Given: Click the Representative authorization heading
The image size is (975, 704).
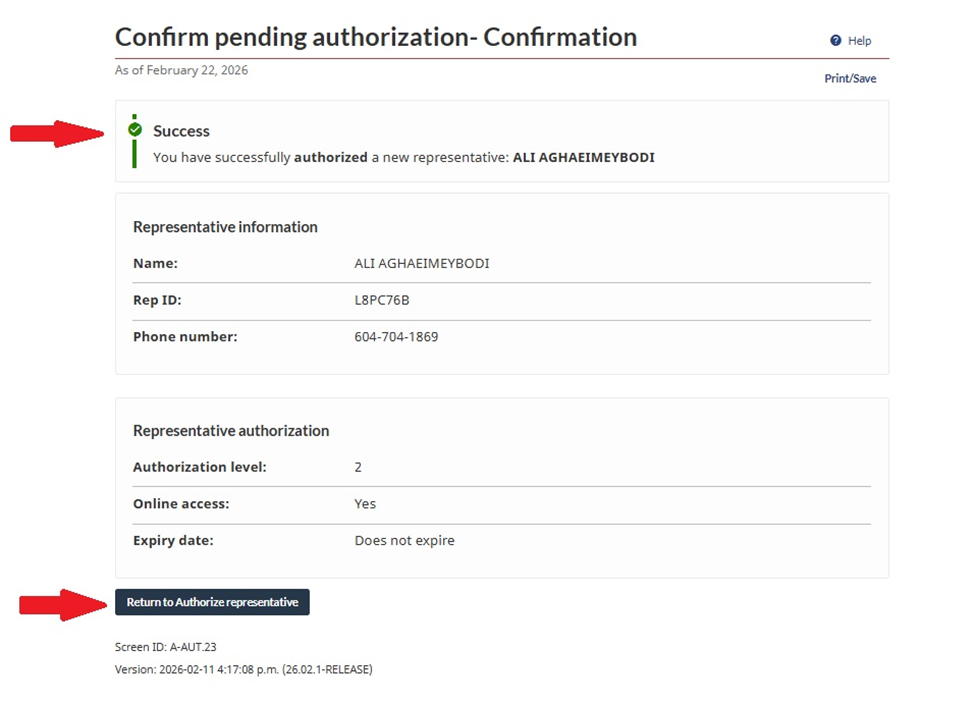Looking at the screenshot, I should (231, 431).
